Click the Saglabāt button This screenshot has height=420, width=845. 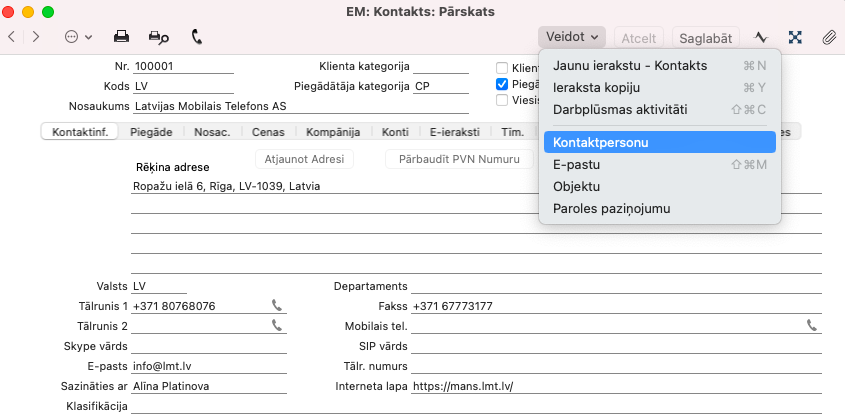coord(706,38)
